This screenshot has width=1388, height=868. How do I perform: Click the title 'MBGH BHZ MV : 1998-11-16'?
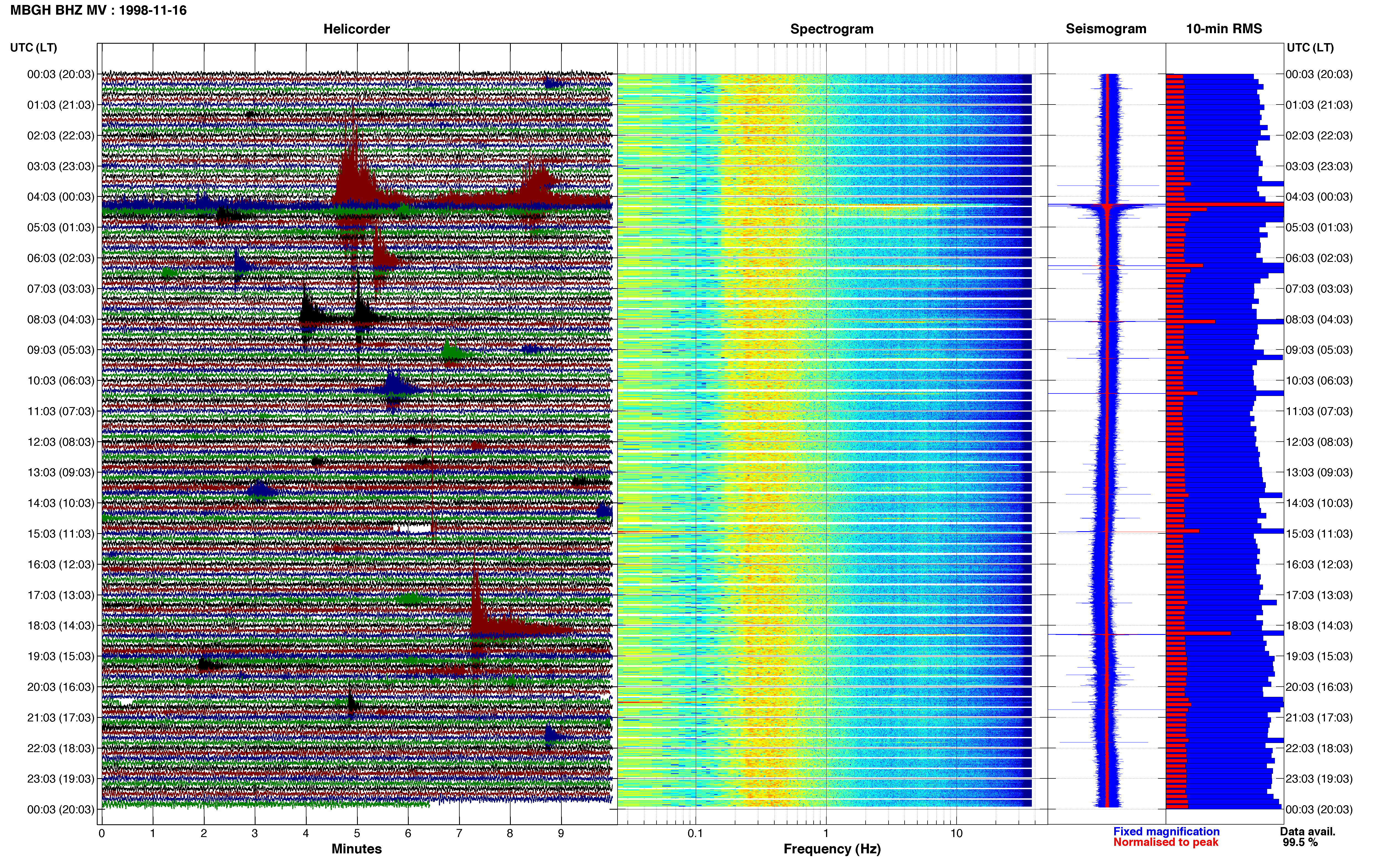[98, 10]
